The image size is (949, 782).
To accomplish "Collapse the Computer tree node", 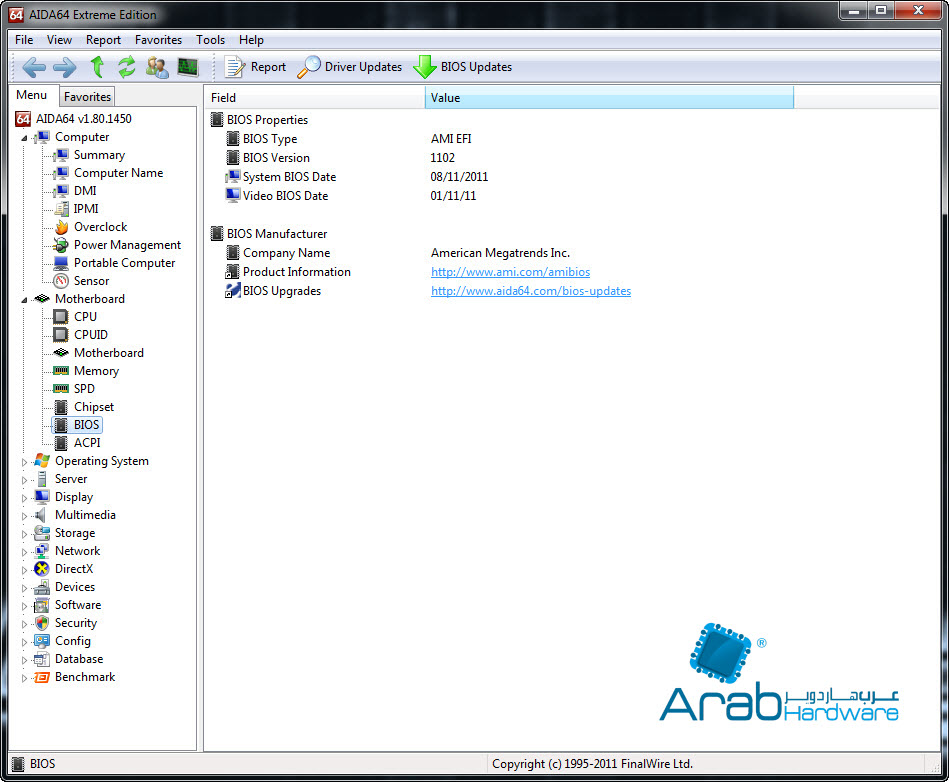I will tap(24, 138).
